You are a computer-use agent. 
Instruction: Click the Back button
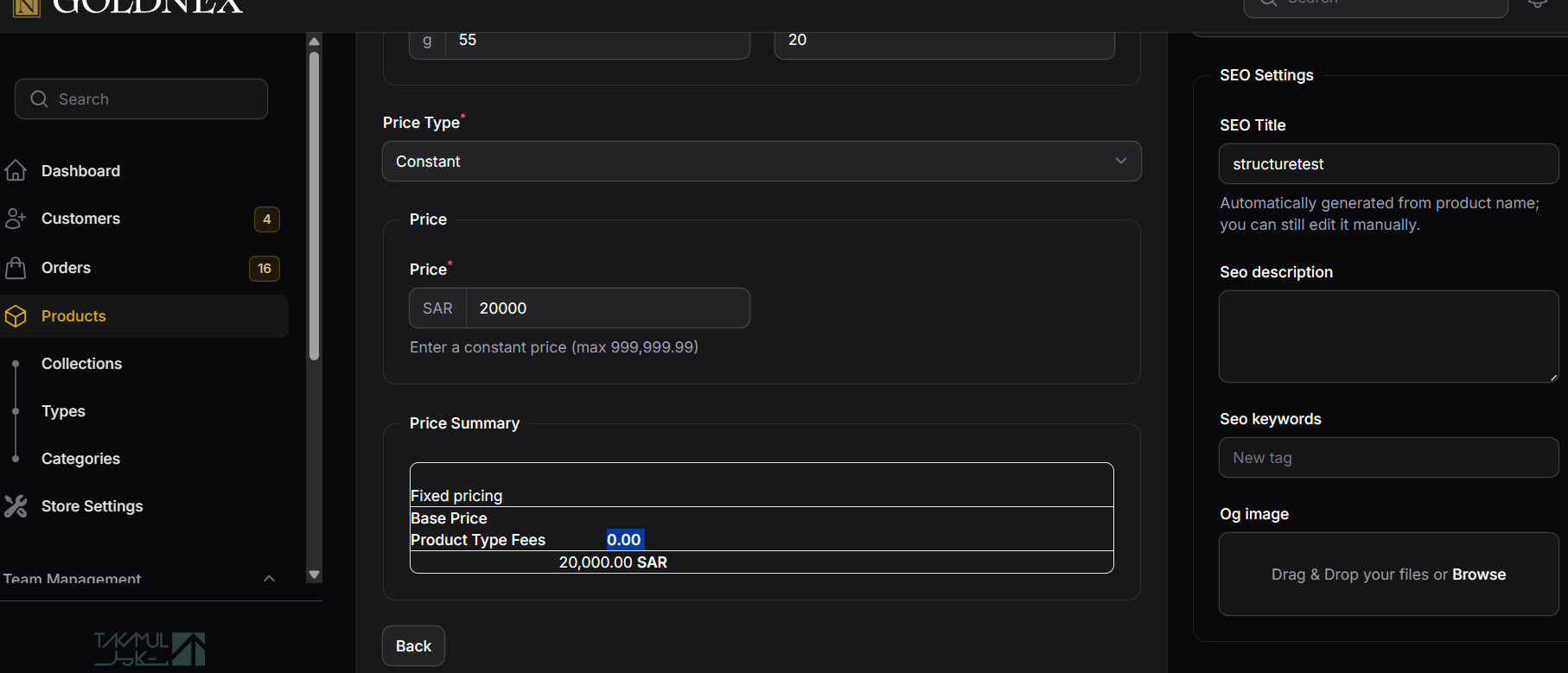pyautogui.click(x=413, y=646)
